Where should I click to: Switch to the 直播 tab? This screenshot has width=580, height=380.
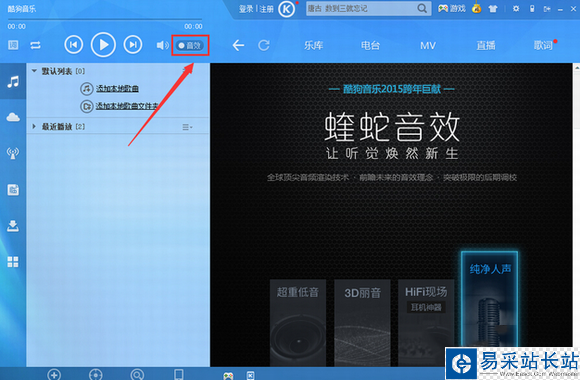pos(486,46)
